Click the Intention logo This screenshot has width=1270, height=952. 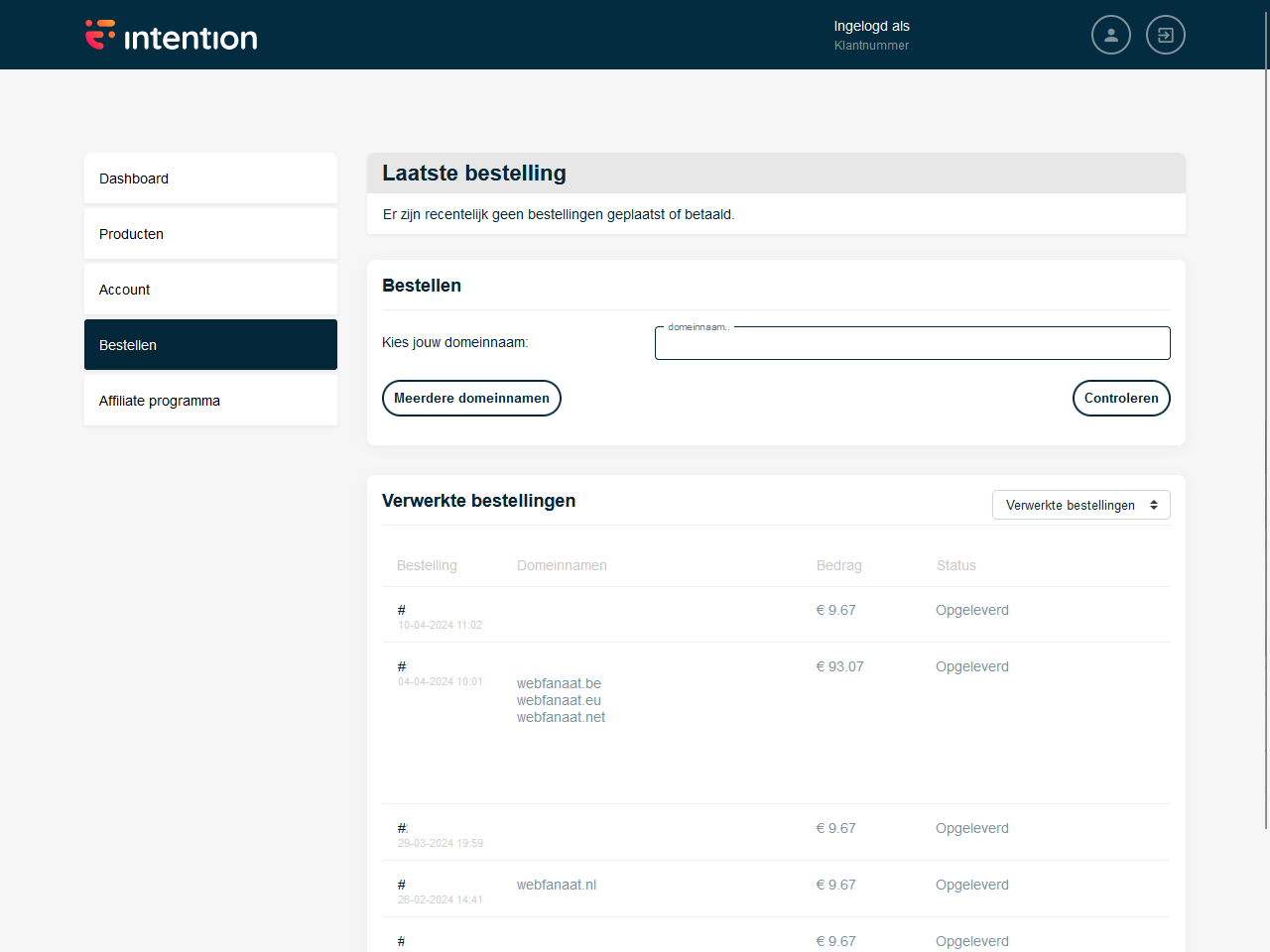point(171,36)
